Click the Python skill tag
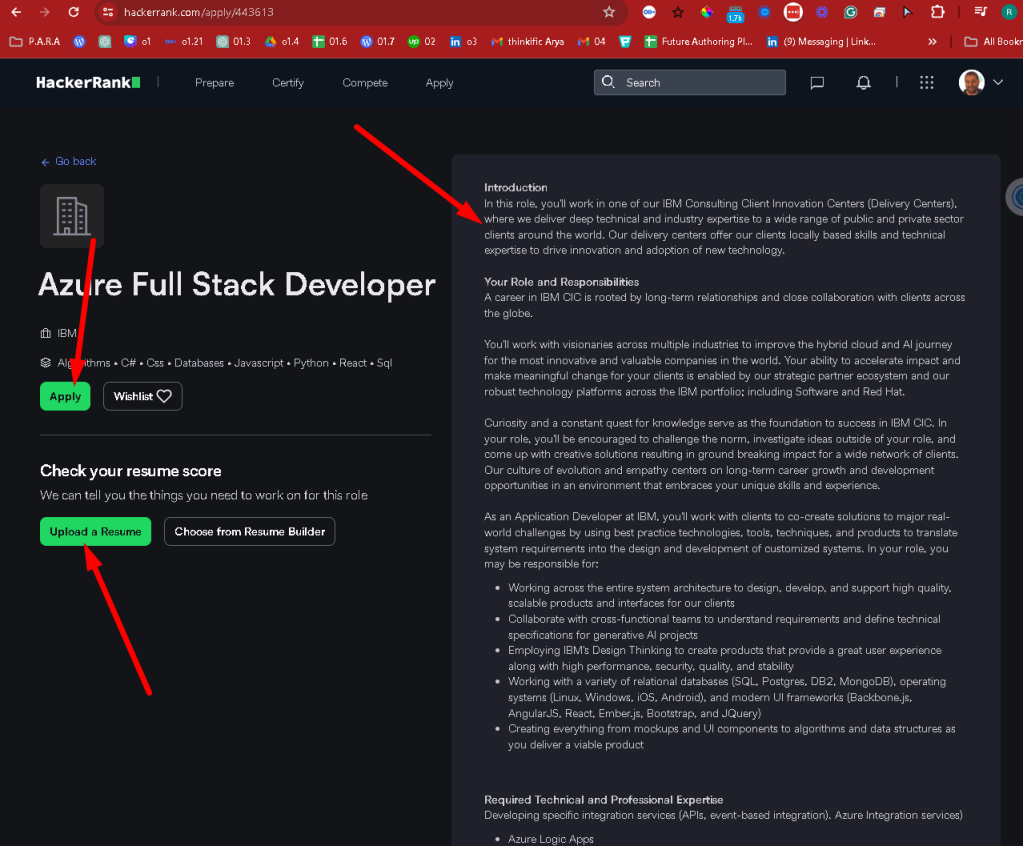Viewport: 1023px width, 846px height. point(311,363)
